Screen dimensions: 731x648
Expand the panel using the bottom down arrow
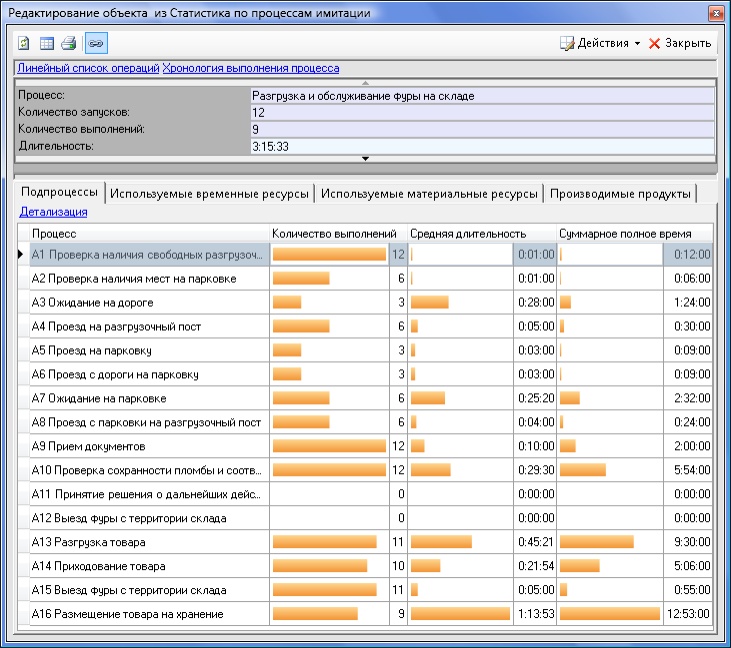pos(365,158)
